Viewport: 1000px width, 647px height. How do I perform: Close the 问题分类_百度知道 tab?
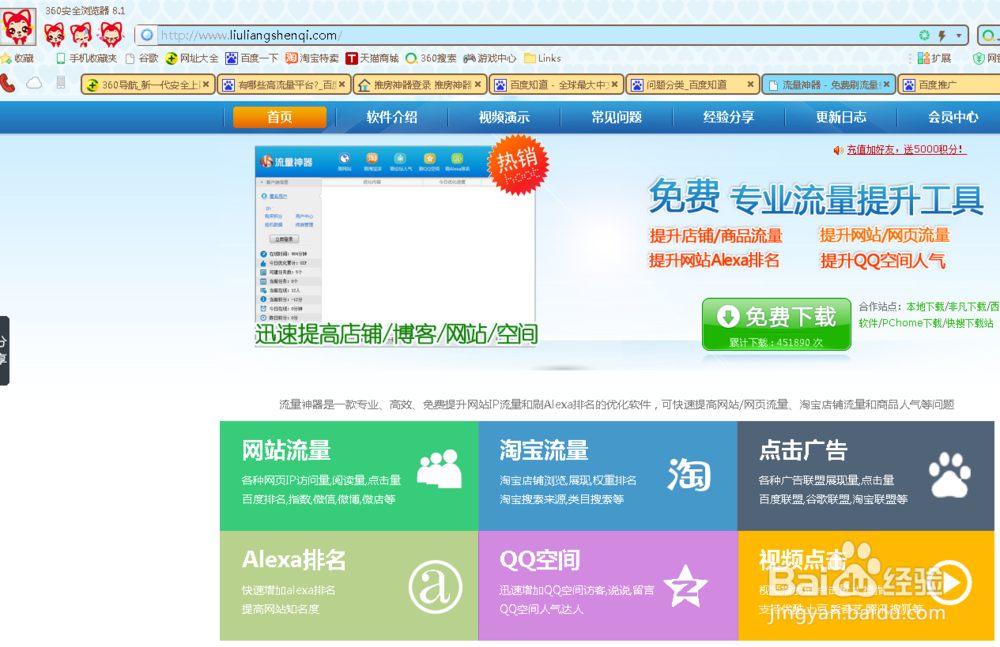751,84
